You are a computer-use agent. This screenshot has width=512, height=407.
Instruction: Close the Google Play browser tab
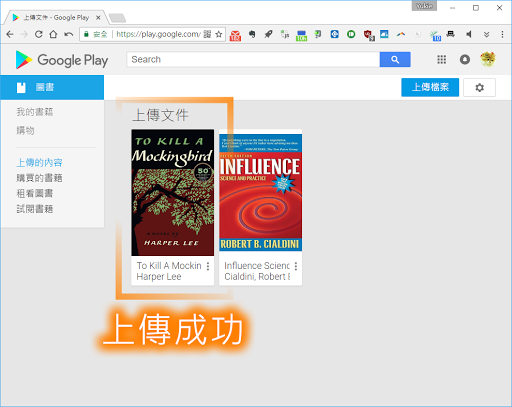tap(98, 18)
